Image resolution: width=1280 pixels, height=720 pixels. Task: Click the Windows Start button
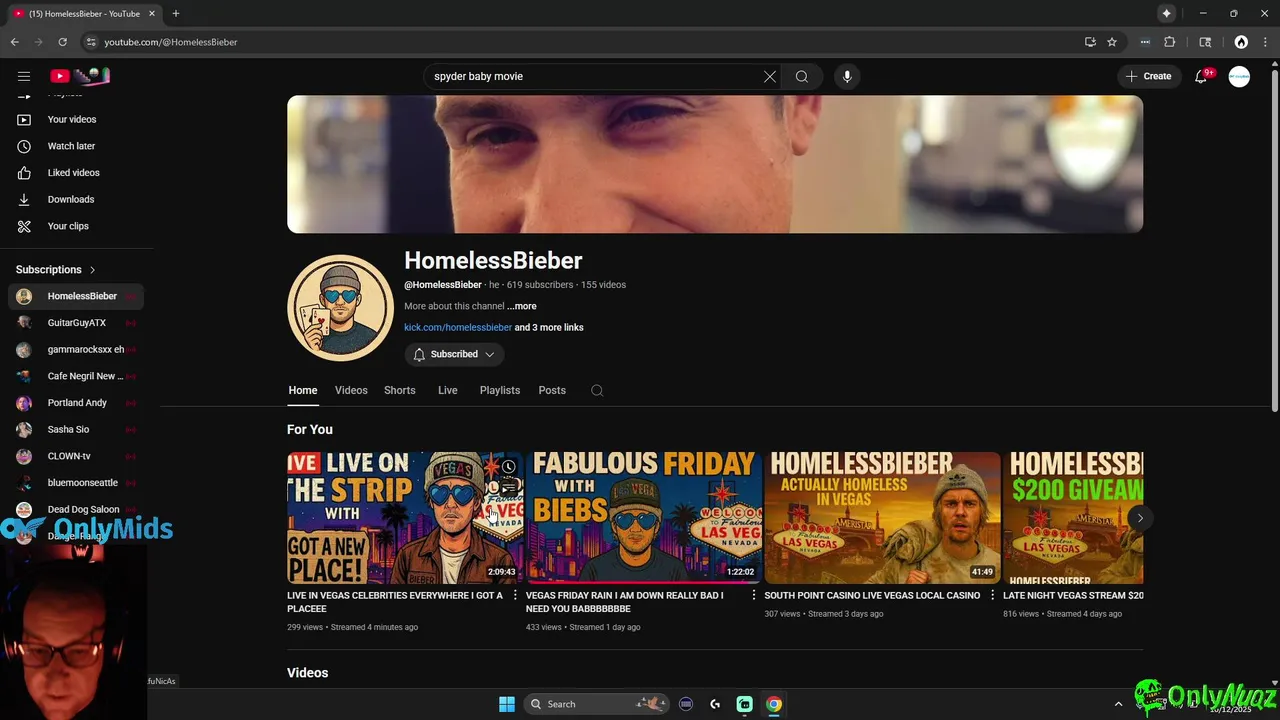tap(507, 704)
